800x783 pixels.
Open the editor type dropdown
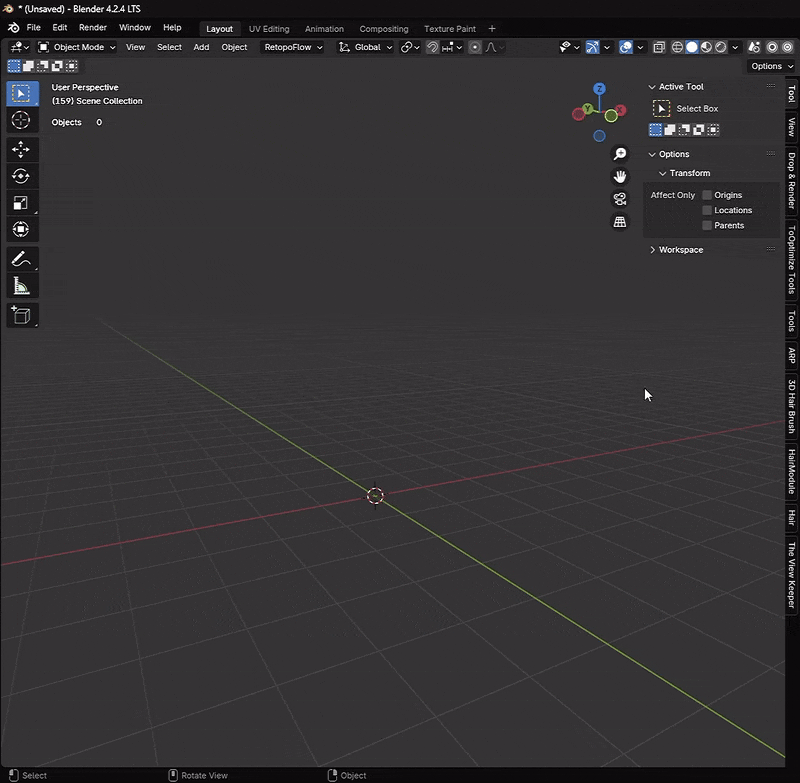point(19,47)
